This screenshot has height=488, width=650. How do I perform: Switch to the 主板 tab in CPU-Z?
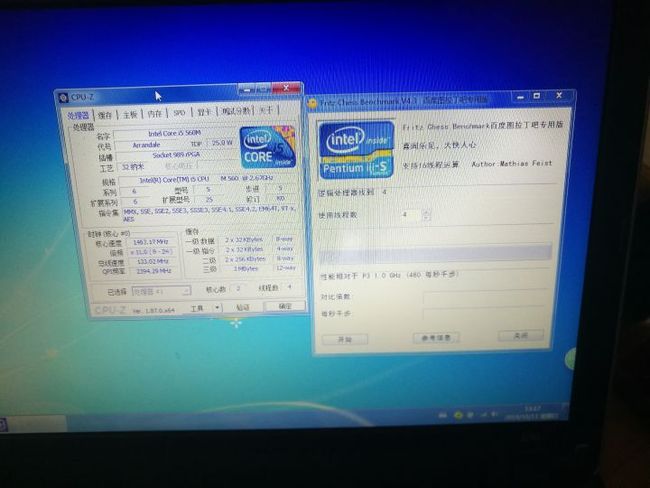tap(130, 114)
